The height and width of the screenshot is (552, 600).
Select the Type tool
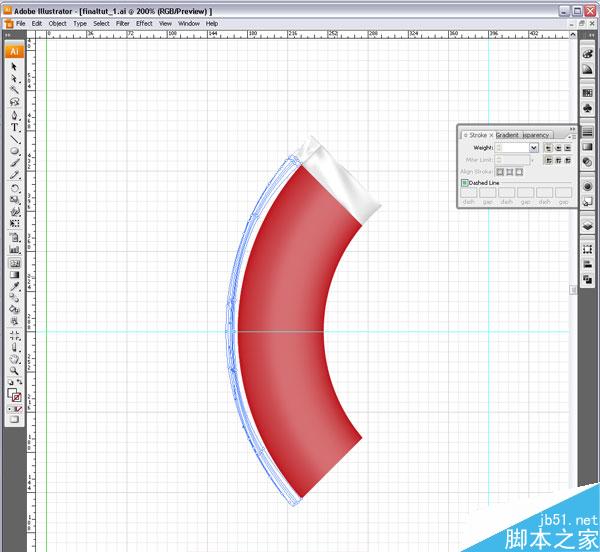pyautogui.click(x=14, y=127)
